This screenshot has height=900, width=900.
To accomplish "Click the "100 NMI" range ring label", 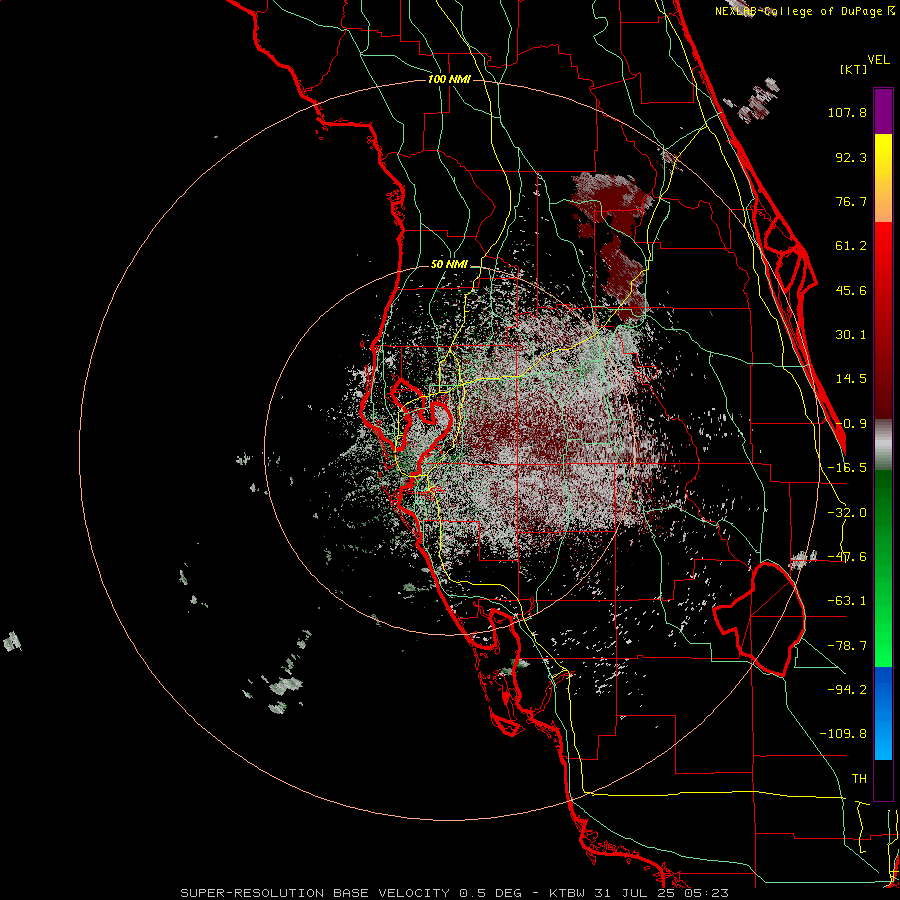I will [449, 79].
